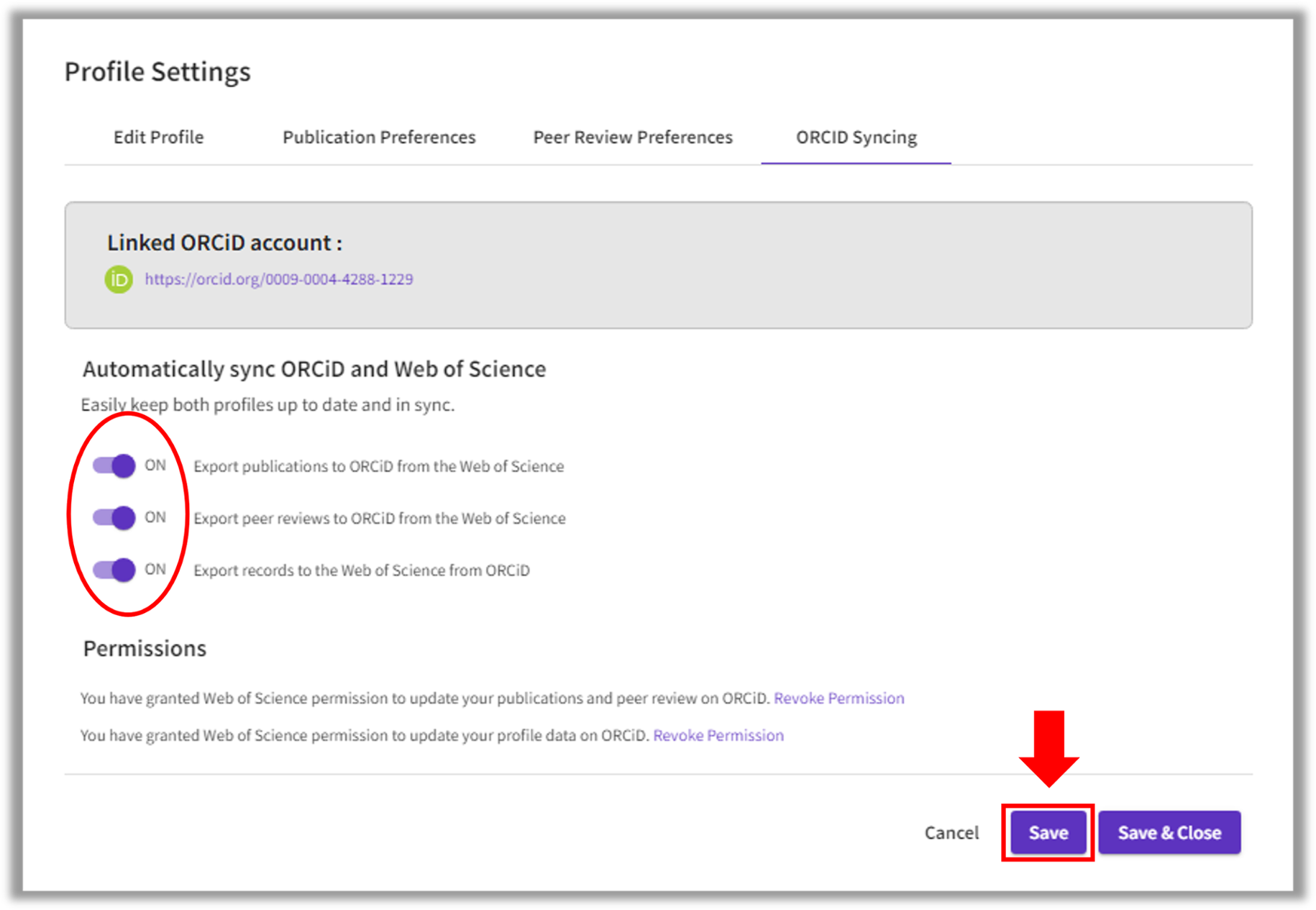Click 'Export records to the Web of Science' text

(362, 570)
